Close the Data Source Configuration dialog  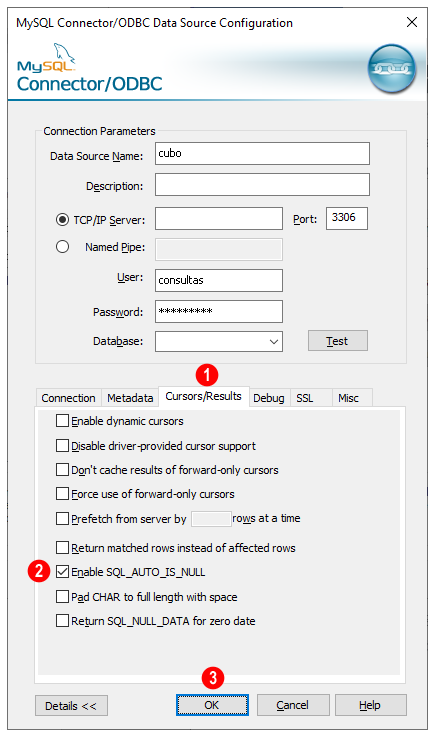pyautogui.click(x=411, y=22)
